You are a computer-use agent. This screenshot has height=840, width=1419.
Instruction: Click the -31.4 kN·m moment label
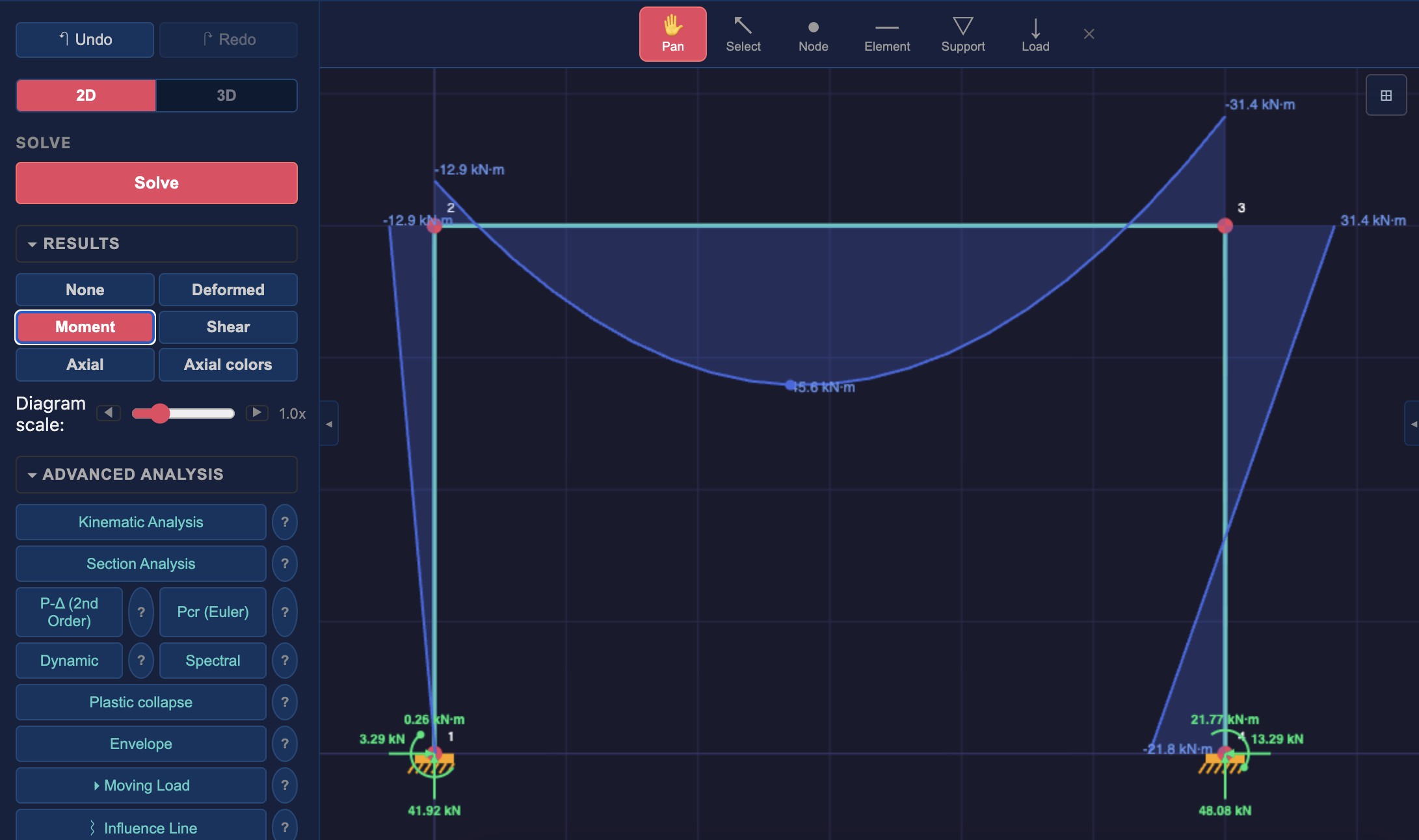pyautogui.click(x=1260, y=105)
